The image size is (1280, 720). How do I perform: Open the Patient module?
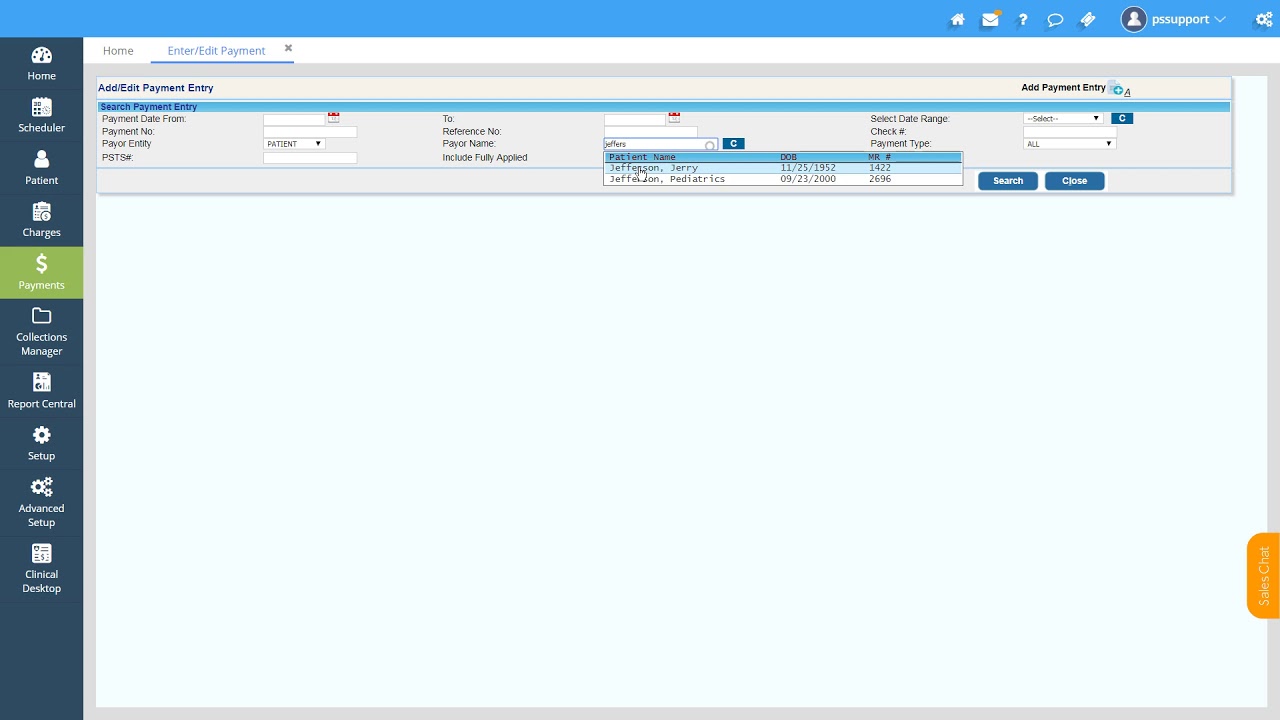click(x=41, y=168)
